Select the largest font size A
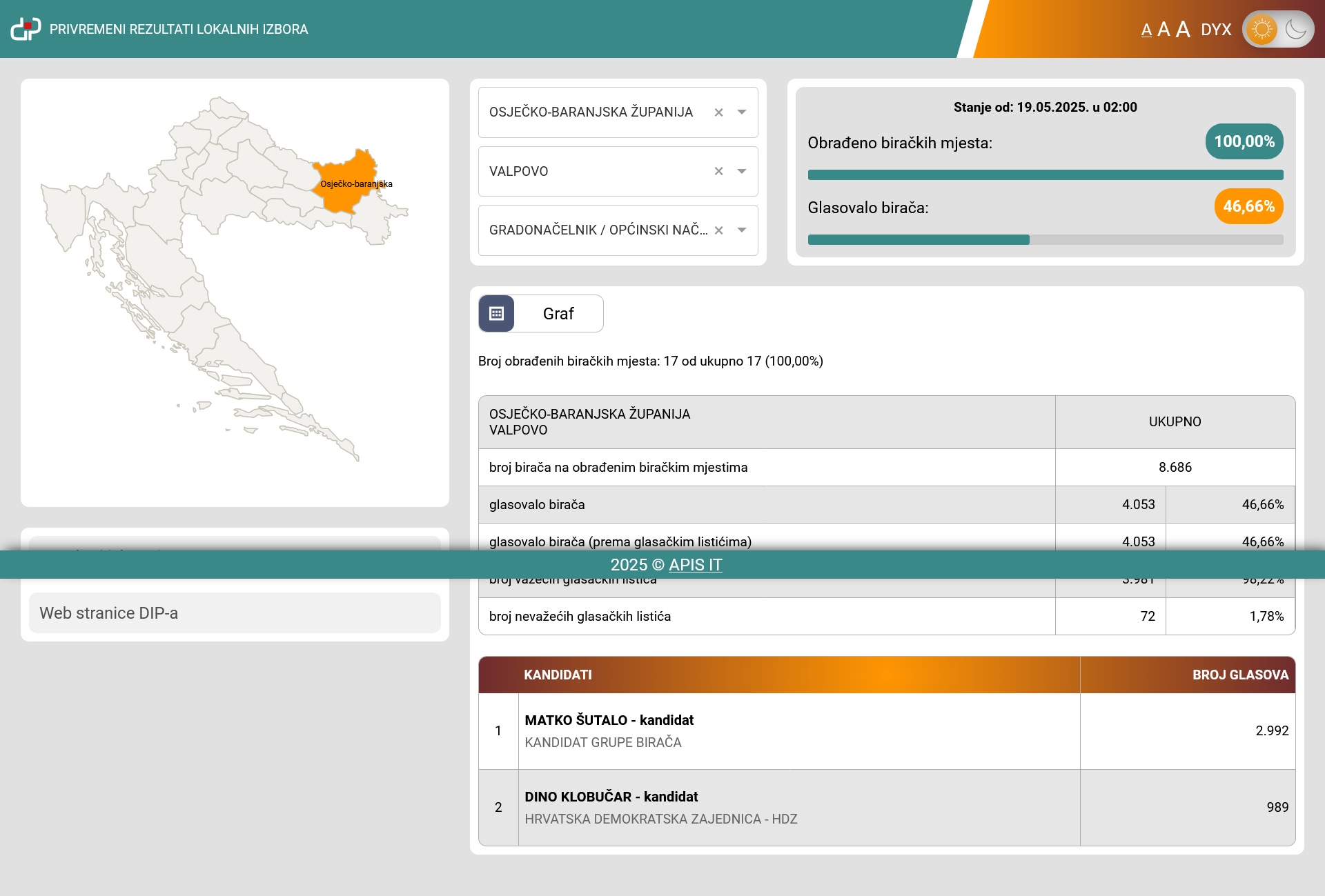This screenshot has height=896, width=1325. point(1183,29)
